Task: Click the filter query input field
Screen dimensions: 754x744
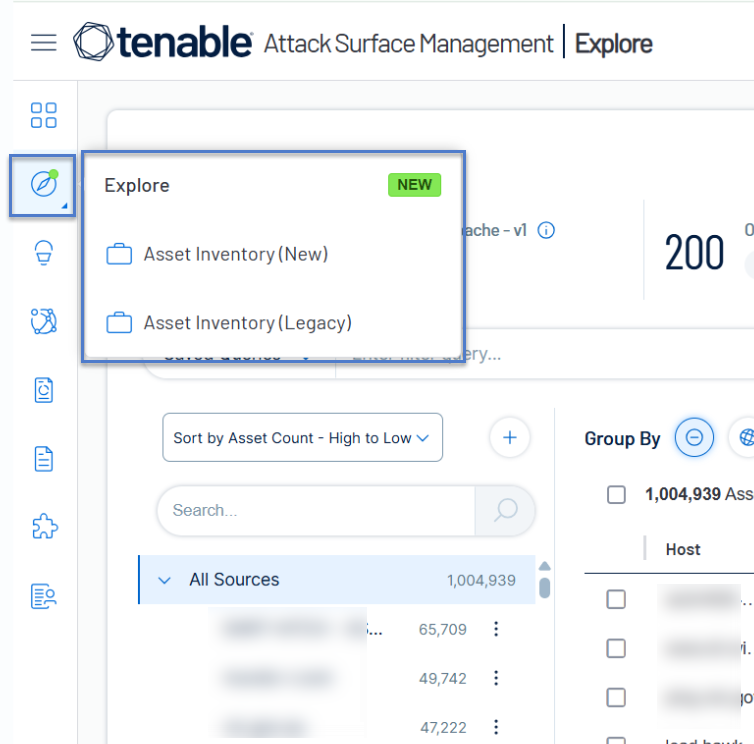Action: [543, 355]
